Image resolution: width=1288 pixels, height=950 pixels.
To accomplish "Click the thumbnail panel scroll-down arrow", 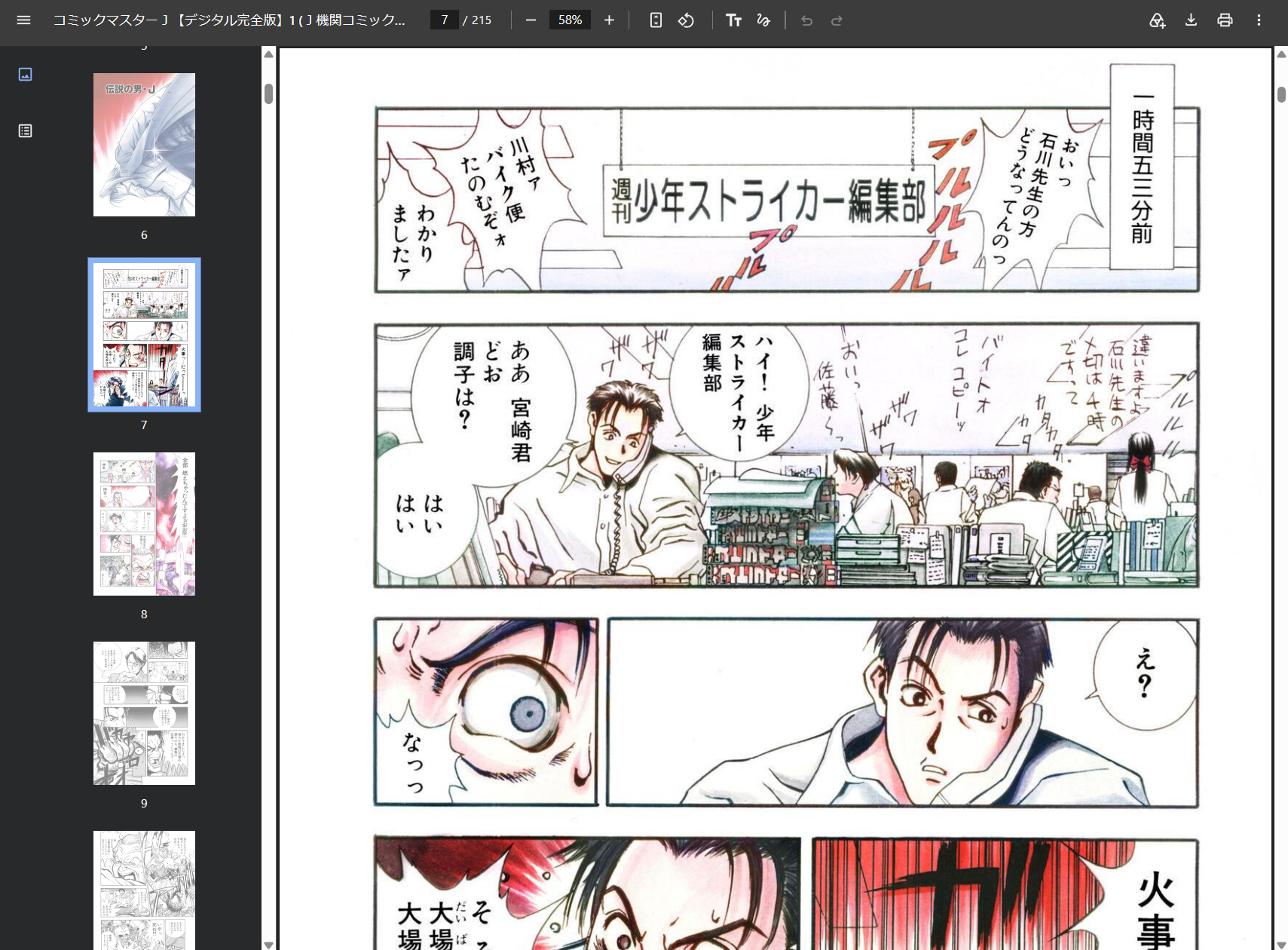I will pos(268,944).
